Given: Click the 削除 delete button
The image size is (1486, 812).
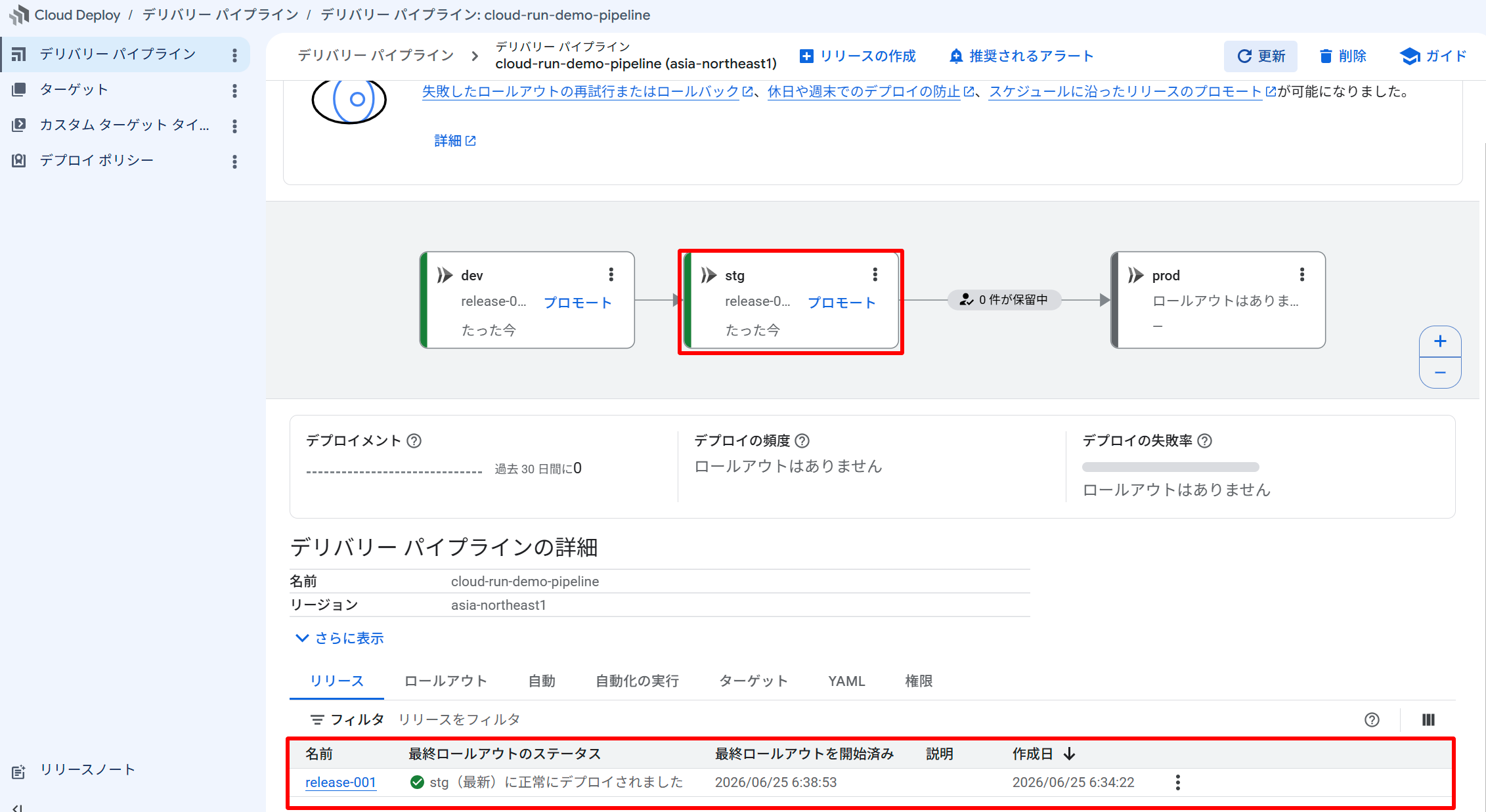Looking at the screenshot, I should (1343, 56).
